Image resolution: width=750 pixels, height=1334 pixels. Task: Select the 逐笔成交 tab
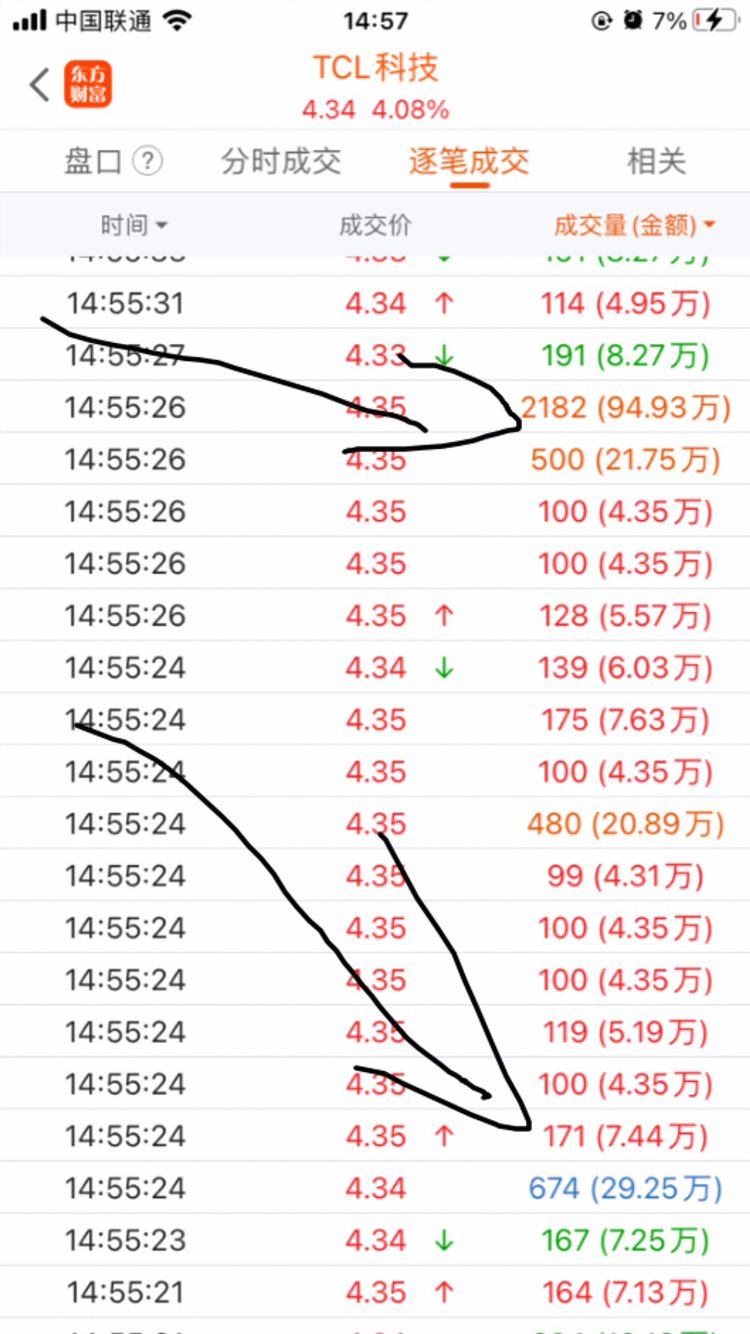click(x=468, y=160)
